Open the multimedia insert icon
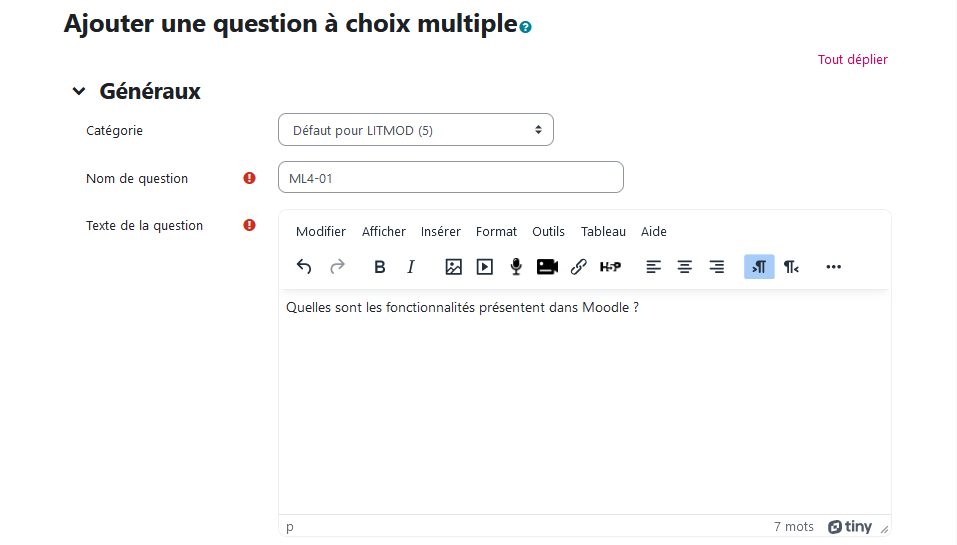Screen dimensions: 957x545 485,267
